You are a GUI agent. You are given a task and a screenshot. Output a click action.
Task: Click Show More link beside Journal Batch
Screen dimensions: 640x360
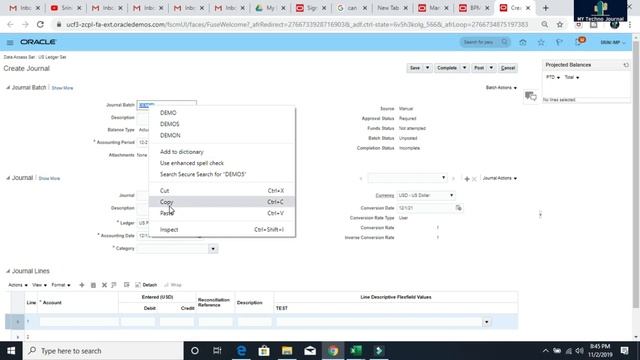tap(62, 88)
